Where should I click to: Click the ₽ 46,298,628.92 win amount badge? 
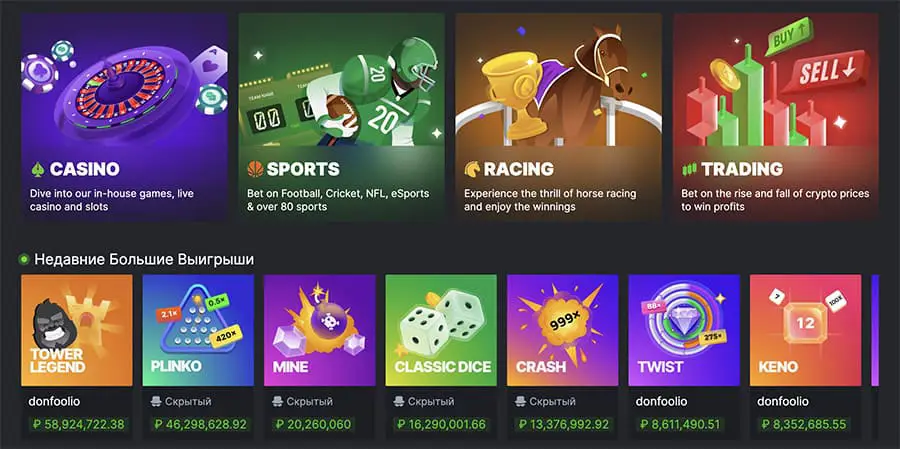click(200, 425)
